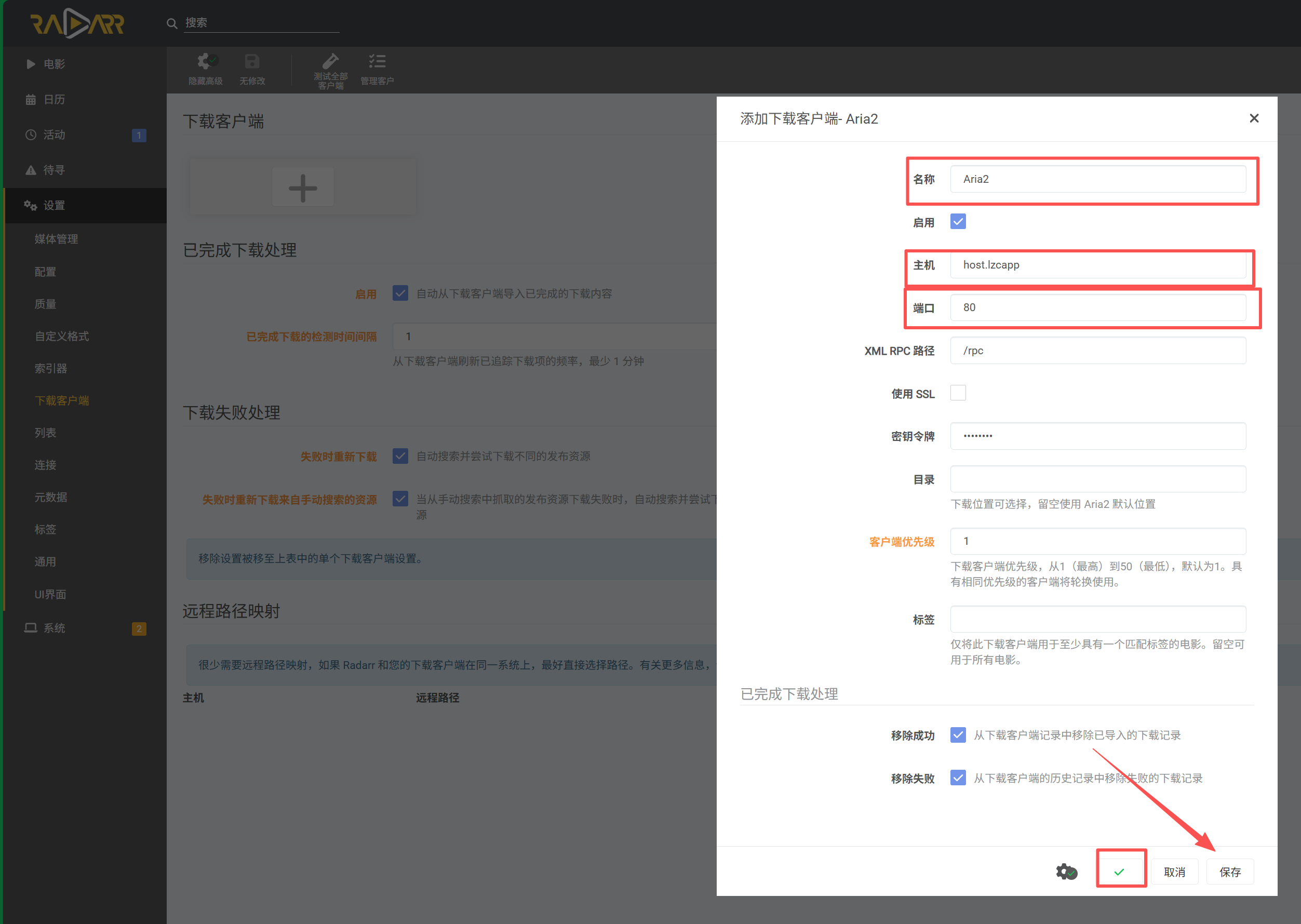This screenshot has height=924, width=1301.
Task: Close the Aria2 dialog with X
Action: pos(1254,118)
